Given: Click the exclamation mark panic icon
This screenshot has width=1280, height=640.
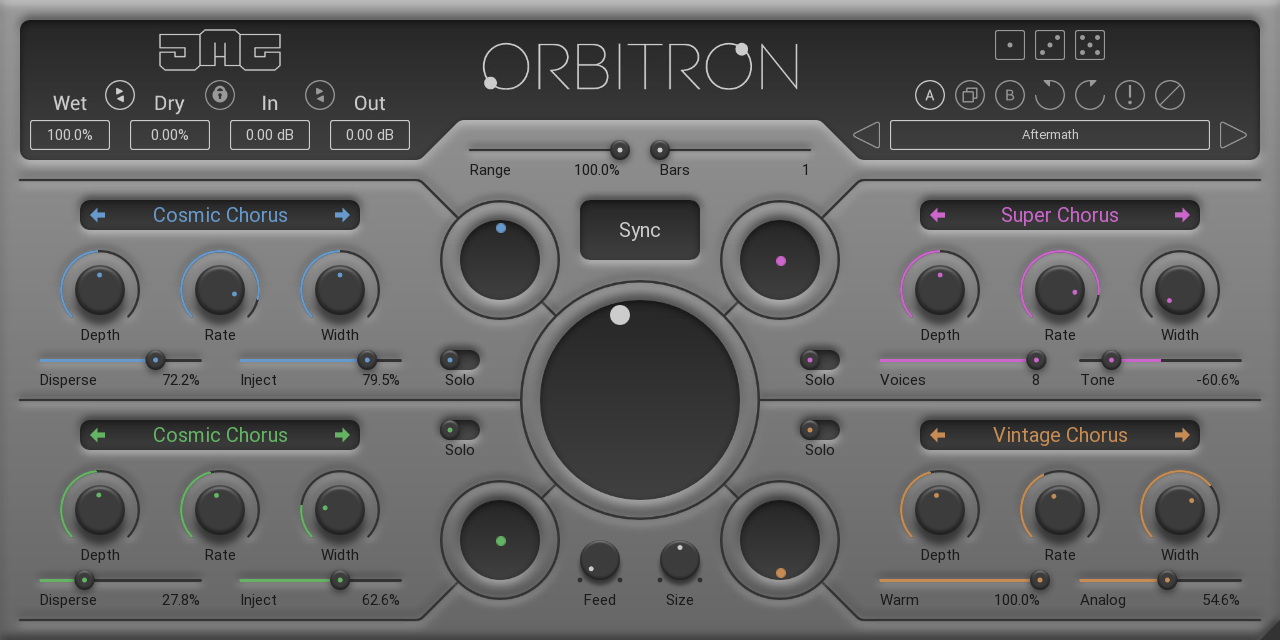Looking at the screenshot, I should 1129,95.
